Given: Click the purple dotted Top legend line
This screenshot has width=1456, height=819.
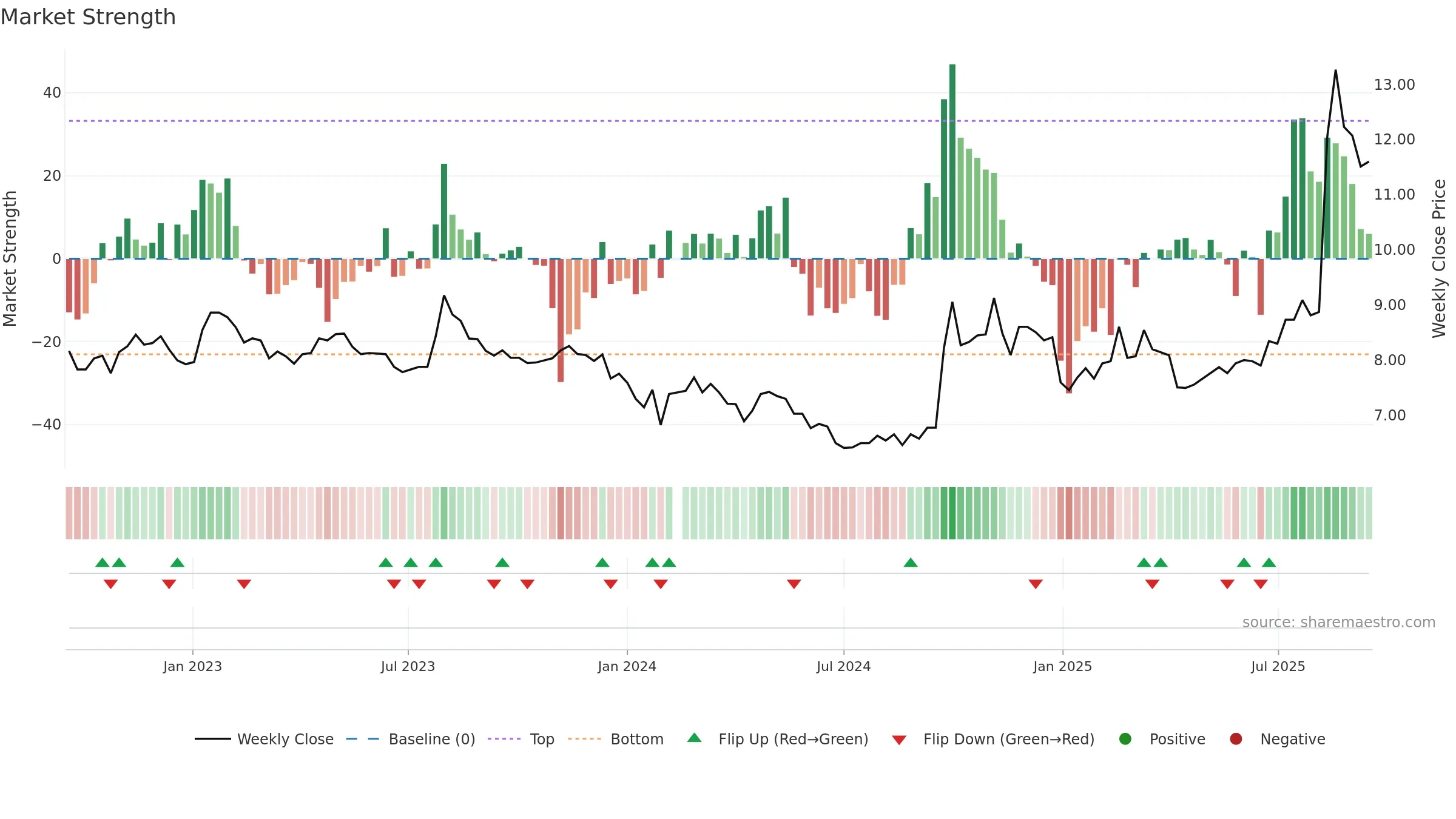Looking at the screenshot, I should tap(504, 739).
